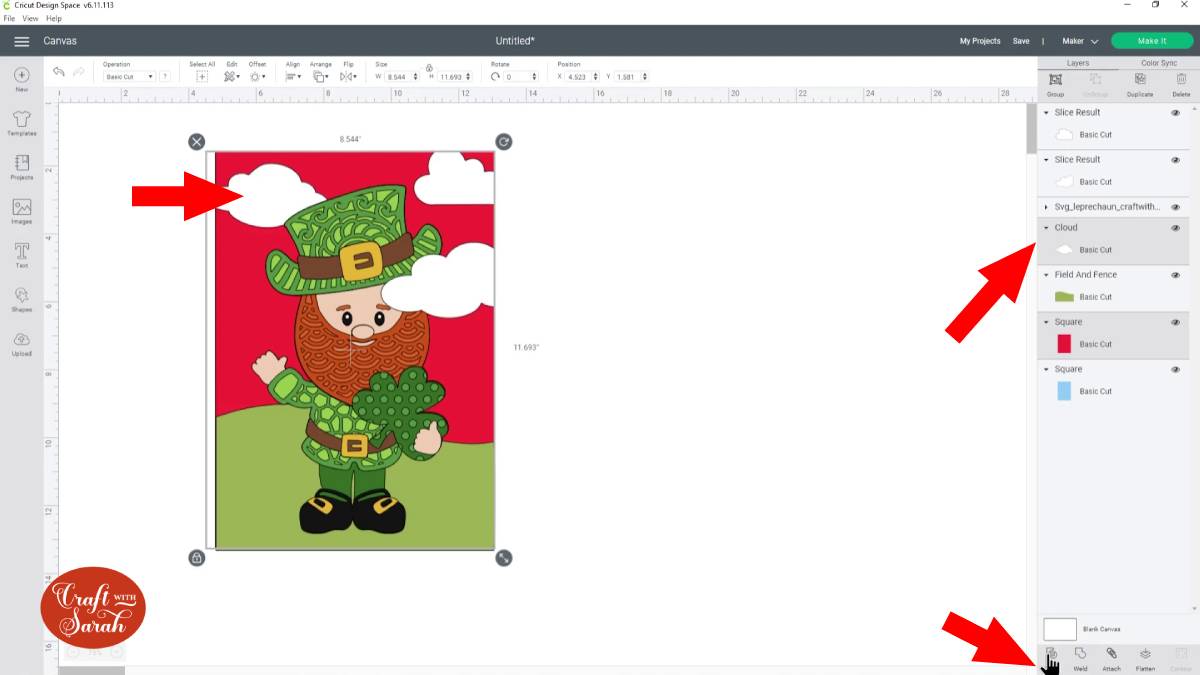Open the Operation Basic Cut dropdown

tap(129, 77)
